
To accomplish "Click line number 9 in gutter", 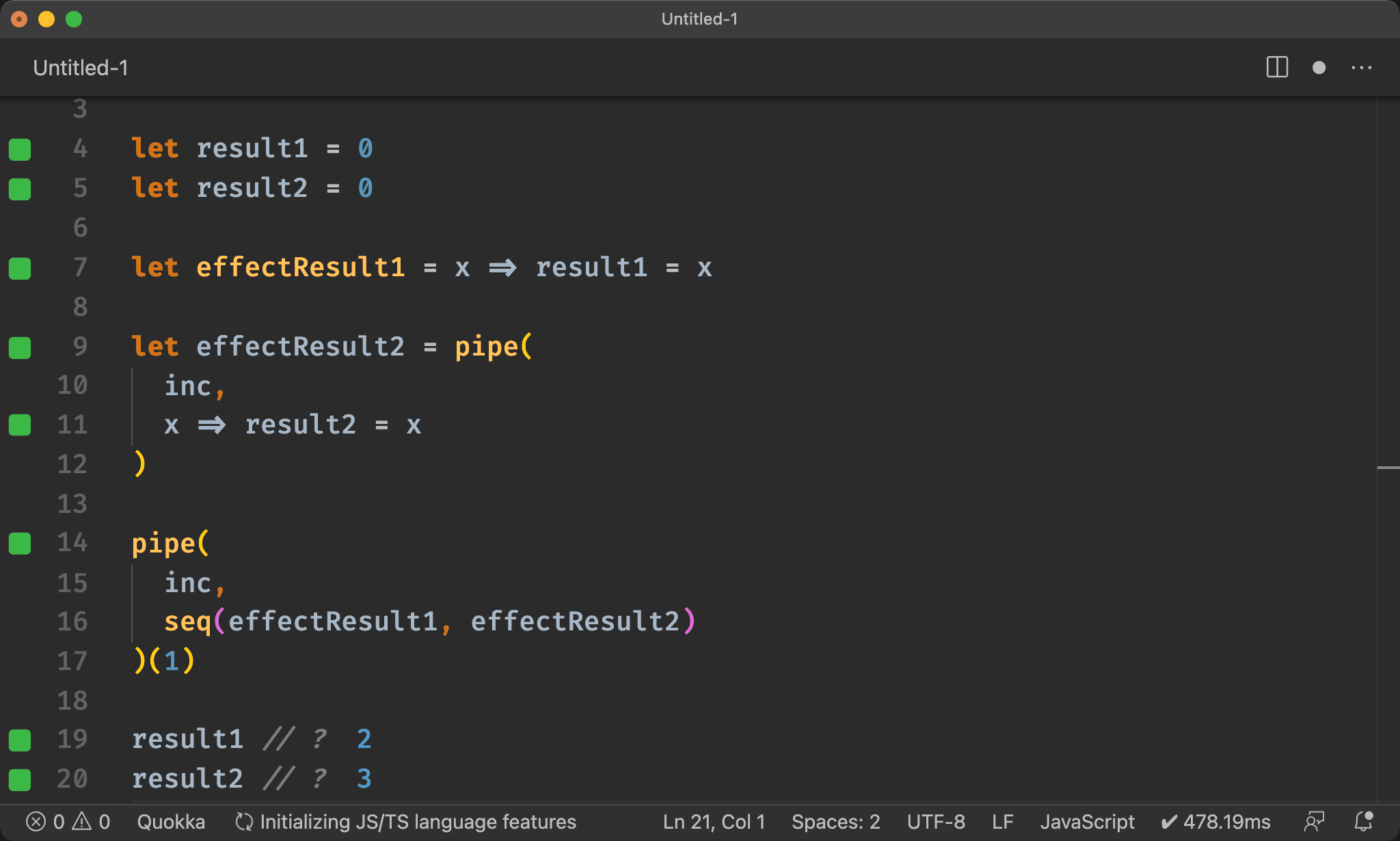I will point(80,346).
